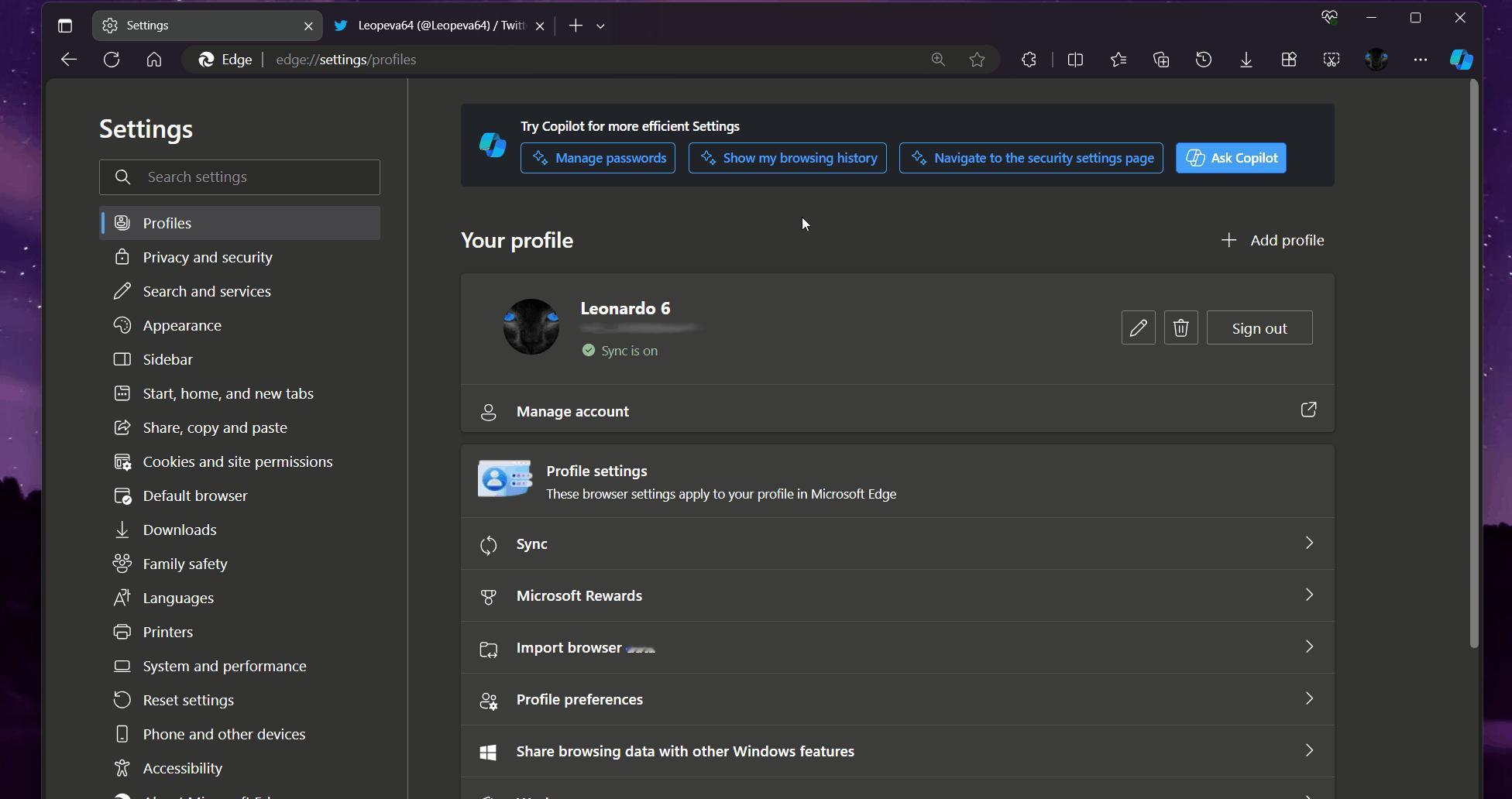Add this page to favorites star

point(978,60)
